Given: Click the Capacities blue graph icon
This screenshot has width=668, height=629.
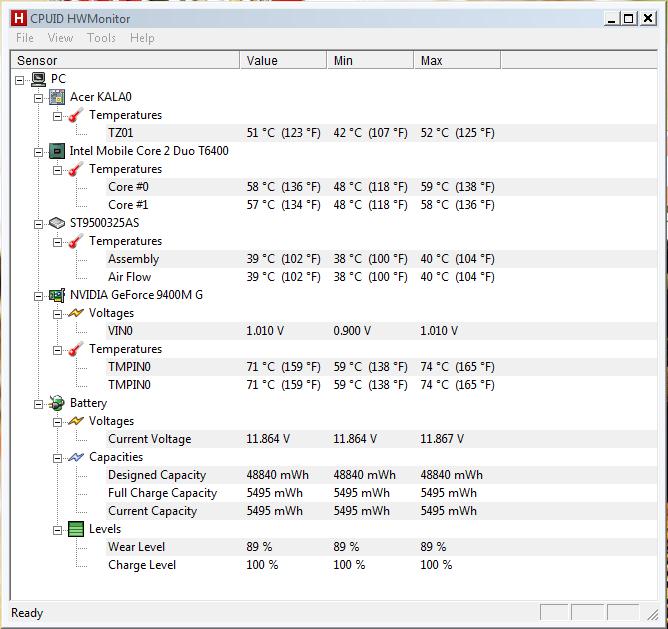Looking at the screenshot, I should [x=76, y=457].
